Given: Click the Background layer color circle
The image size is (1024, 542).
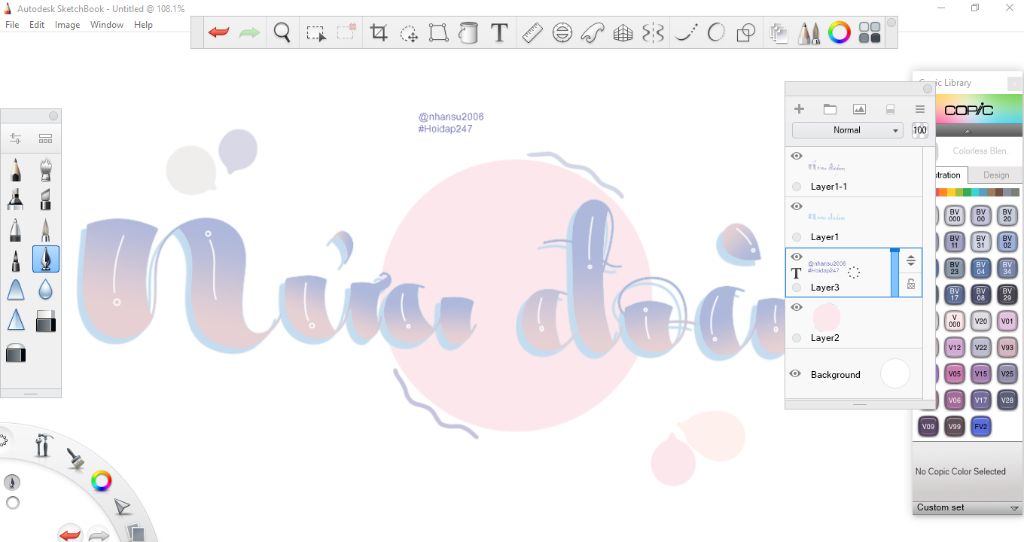Looking at the screenshot, I should pos(894,374).
